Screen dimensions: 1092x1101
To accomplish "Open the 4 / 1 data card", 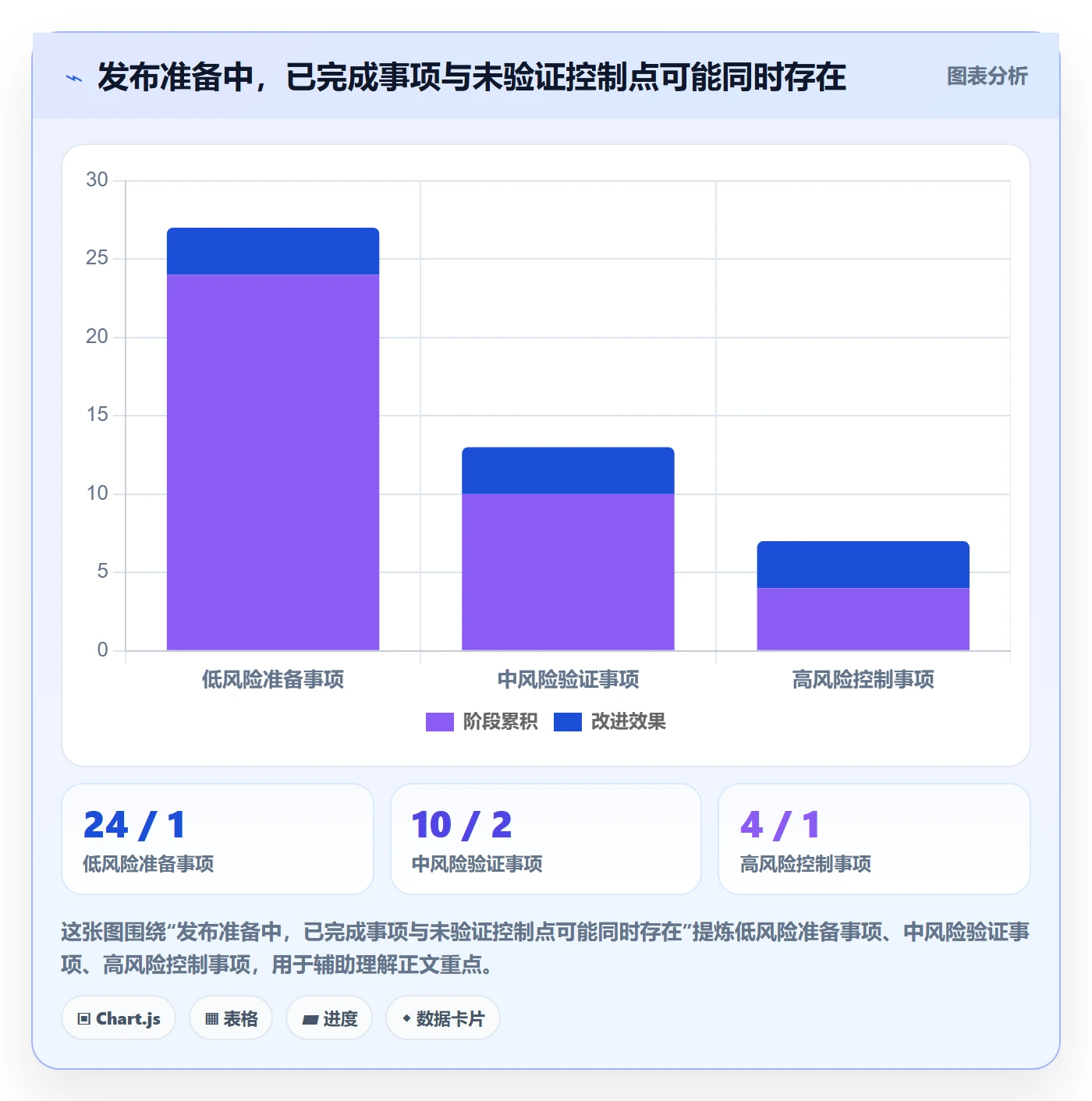I will (x=874, y=839).
